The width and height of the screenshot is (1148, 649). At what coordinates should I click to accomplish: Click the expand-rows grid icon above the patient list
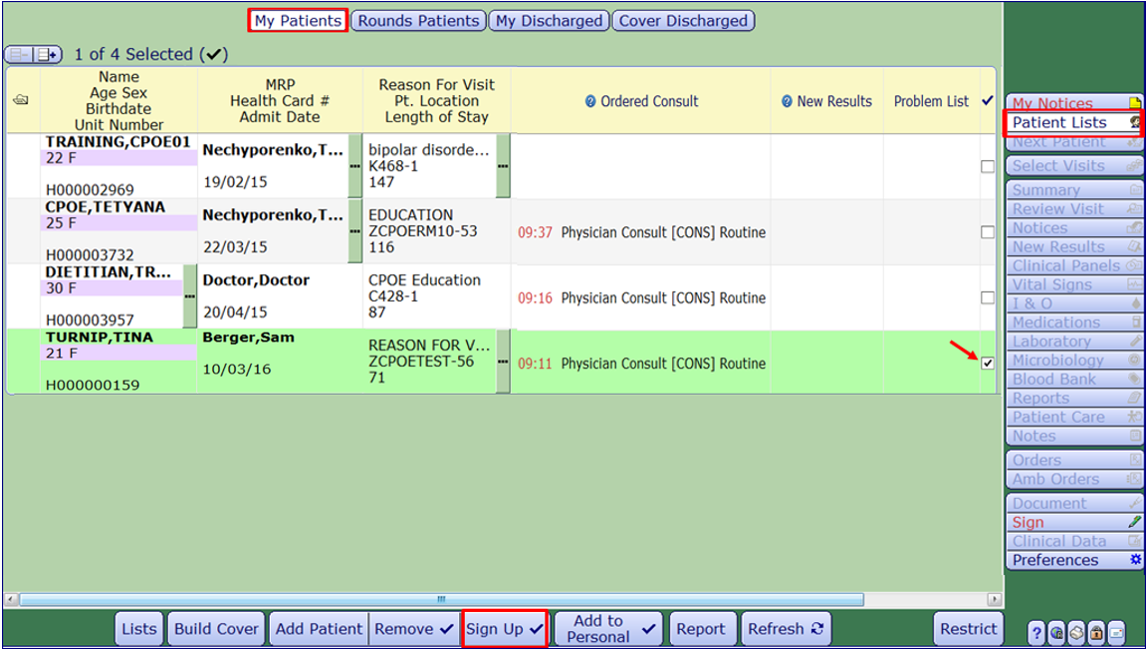tap(45, 54)
